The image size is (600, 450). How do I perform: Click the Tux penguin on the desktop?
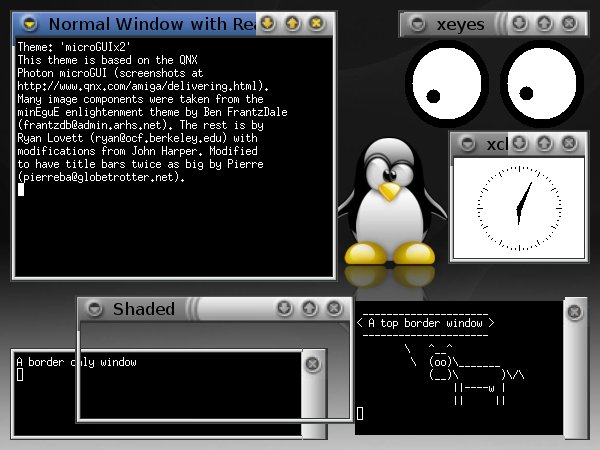coord(391,202)
